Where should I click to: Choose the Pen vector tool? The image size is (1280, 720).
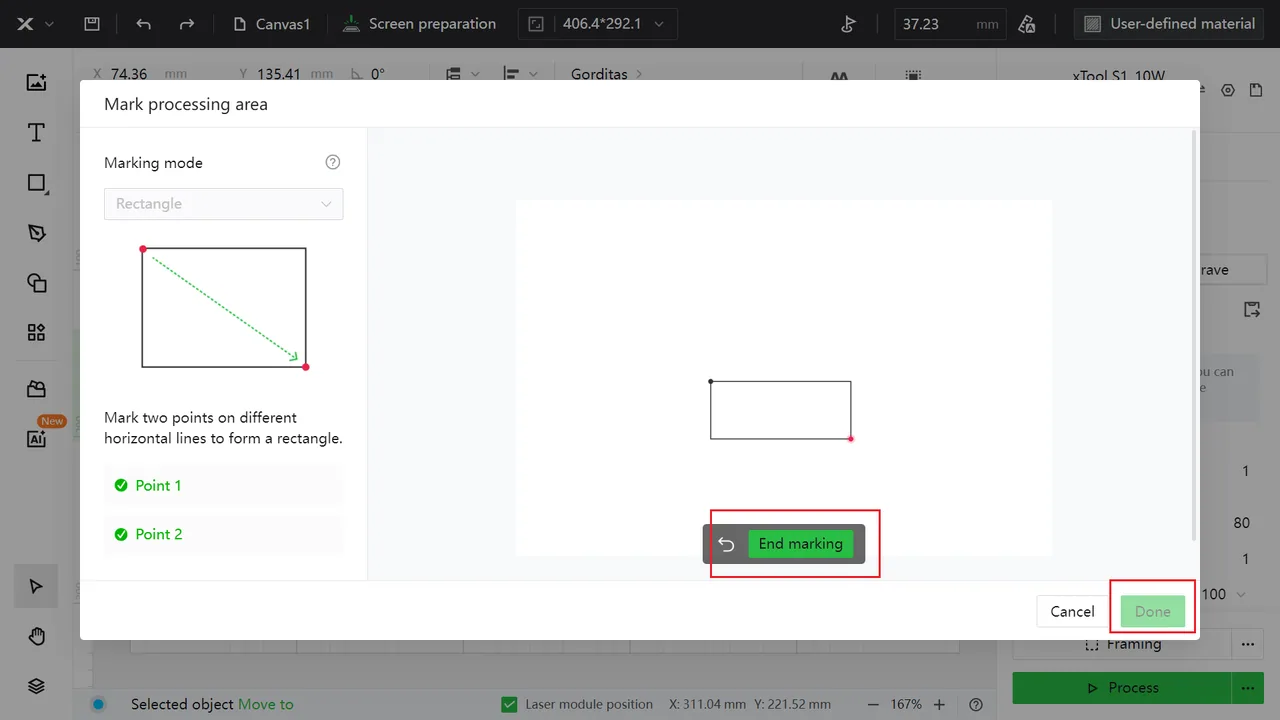[x=36, y=233]
